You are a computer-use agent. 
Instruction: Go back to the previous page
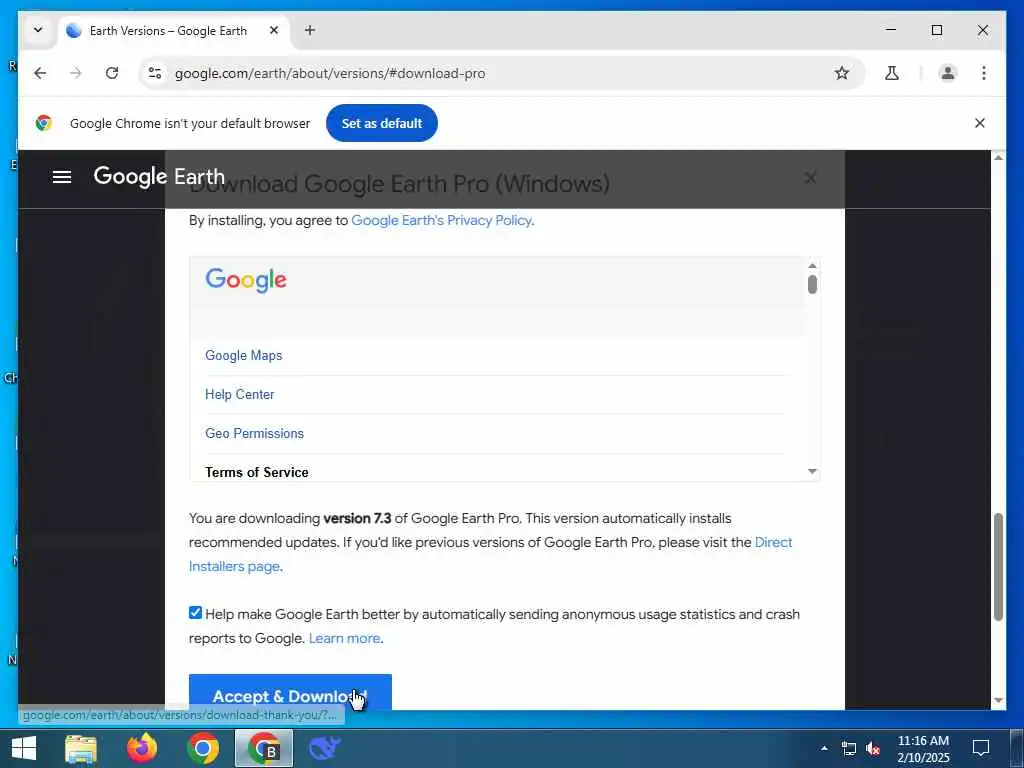tap(40, 73)
